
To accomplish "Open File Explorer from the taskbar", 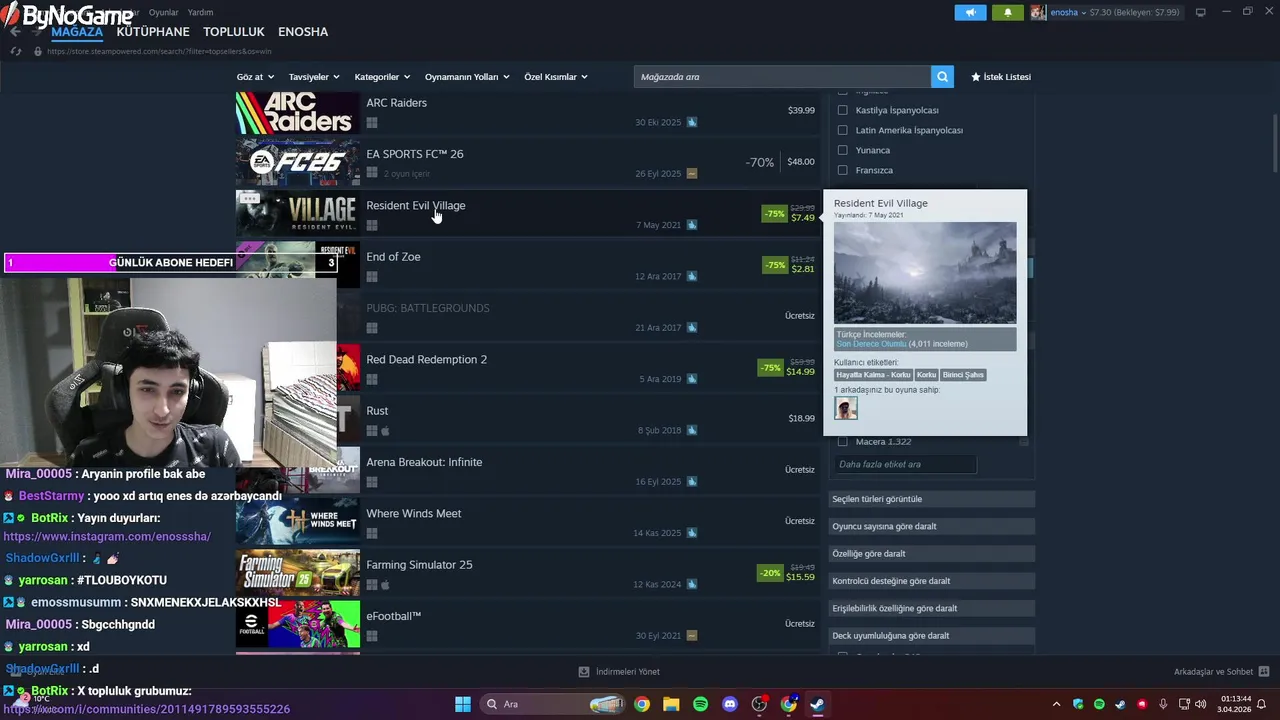I will pyautogui.click(x=671, y=704).
